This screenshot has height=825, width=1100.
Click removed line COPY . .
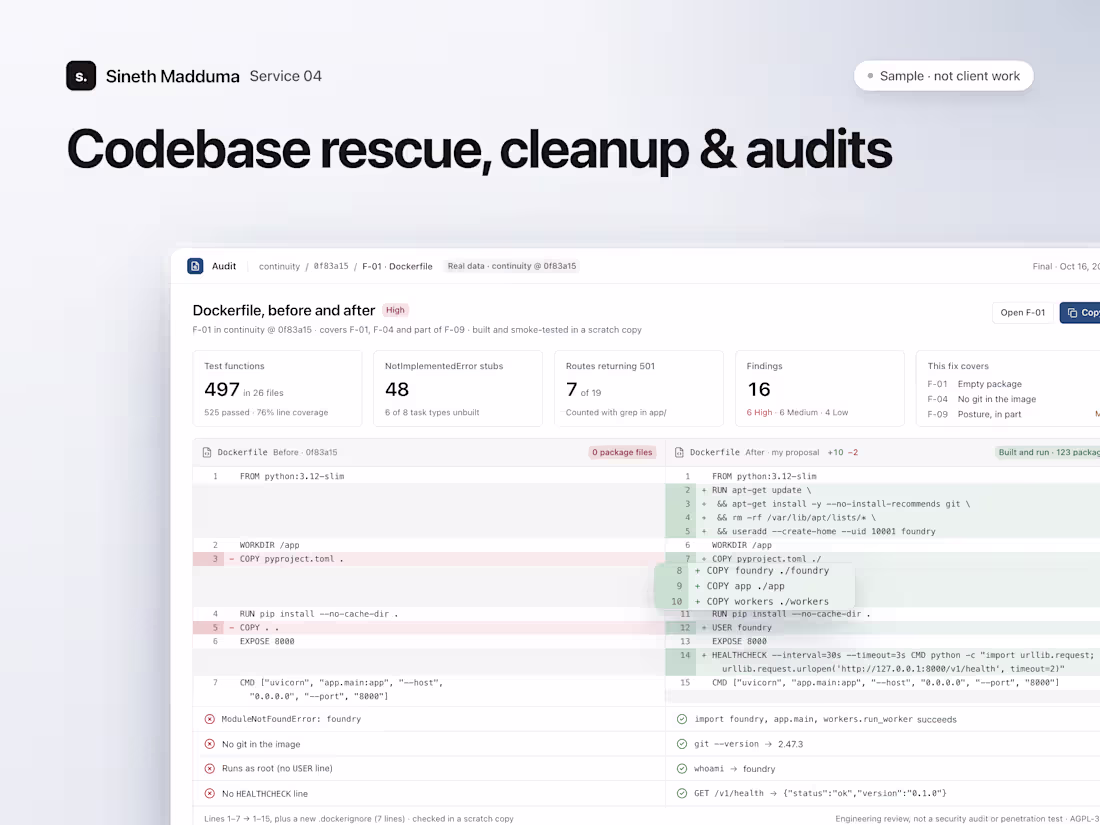tap(429, 628)
